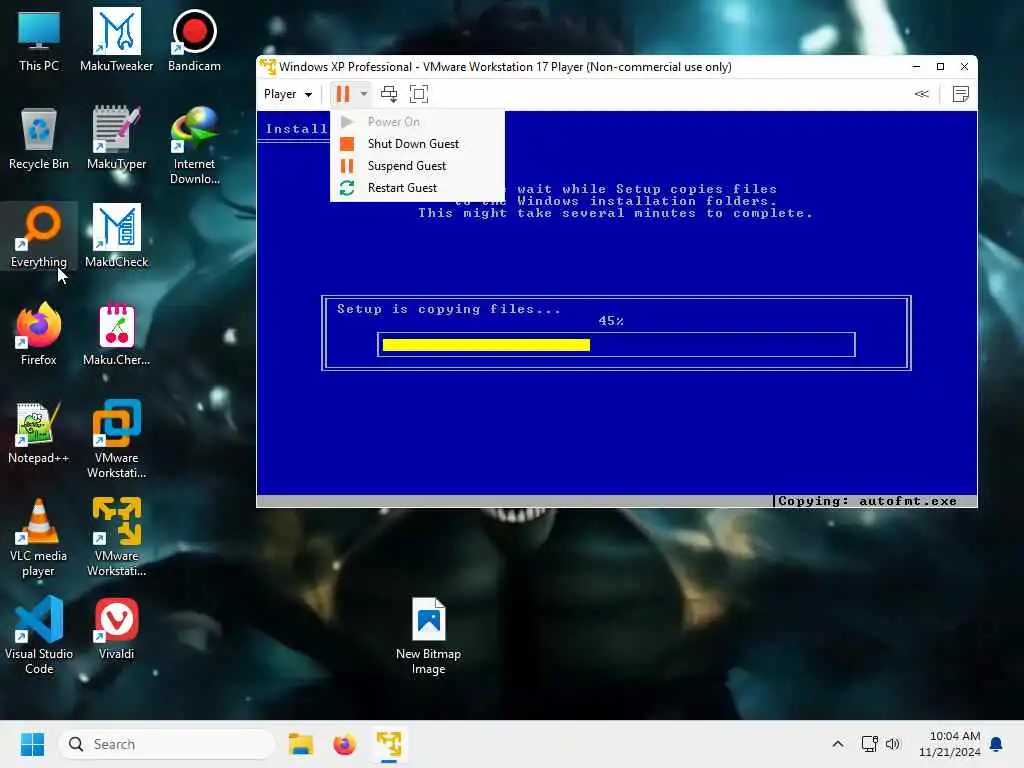Minimize the VMware Player window
Image resolution: width=1024 pixels, height=768 pixels.
click(x=916, y=67)
